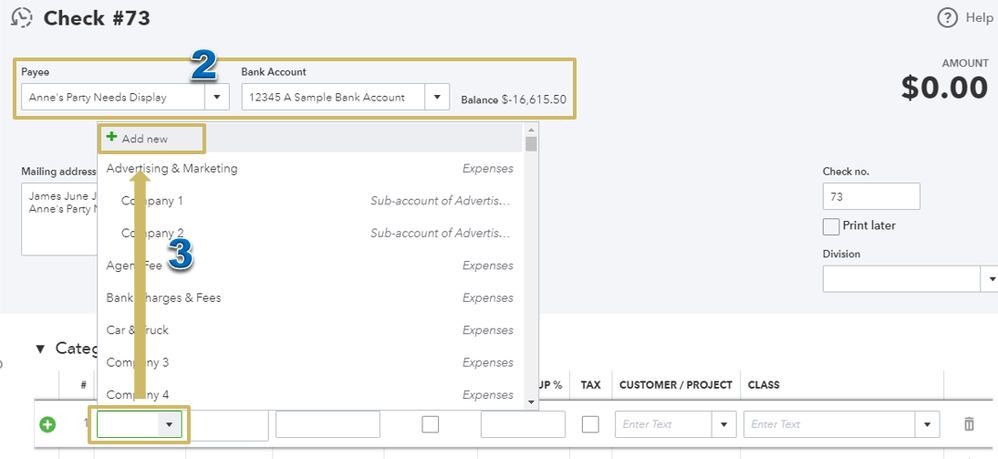The height and width of the screenshot is (459, 998).
Task: Select Advertising & Marketing from the list
Action: (172, 169)
